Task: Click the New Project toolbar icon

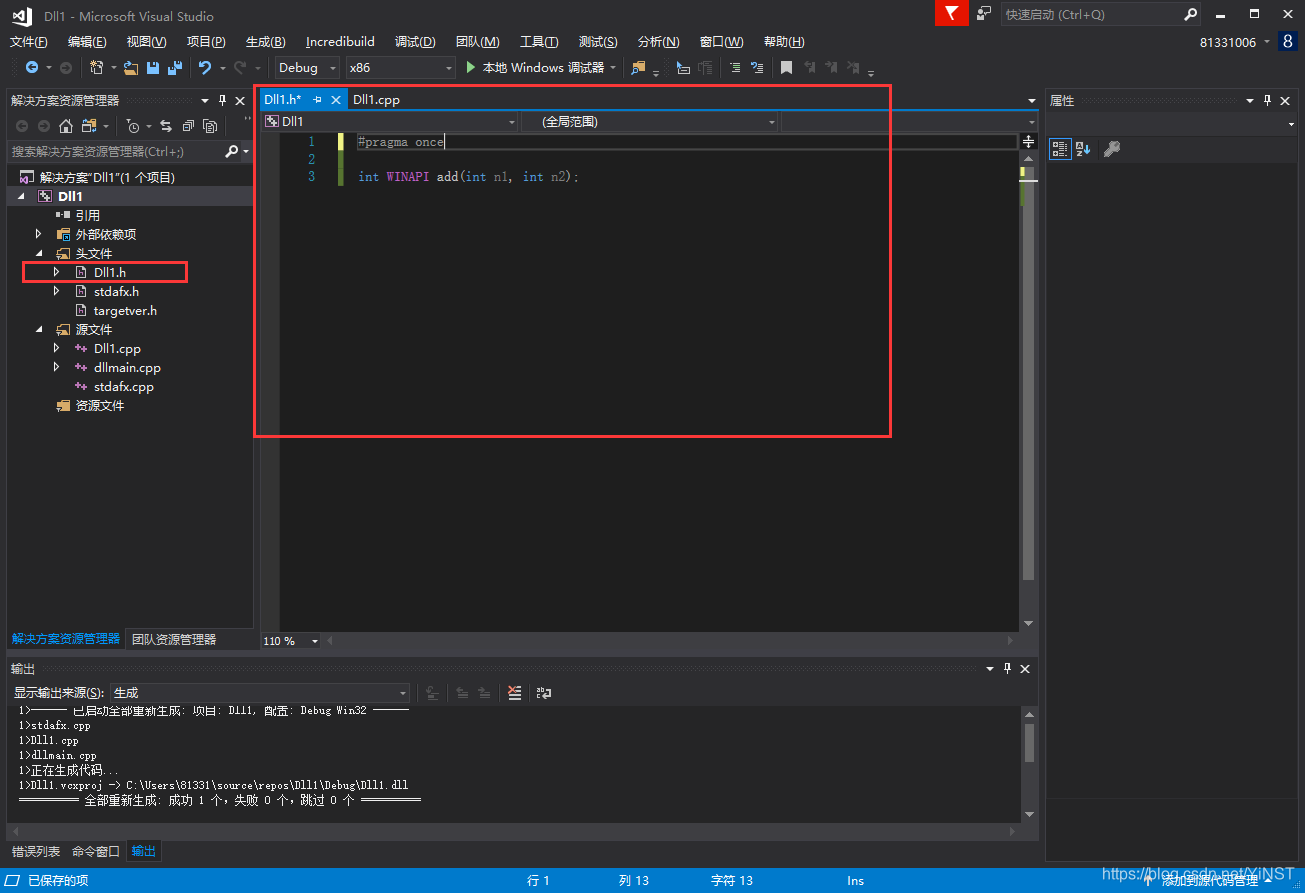Action: [x=97, y=68]
